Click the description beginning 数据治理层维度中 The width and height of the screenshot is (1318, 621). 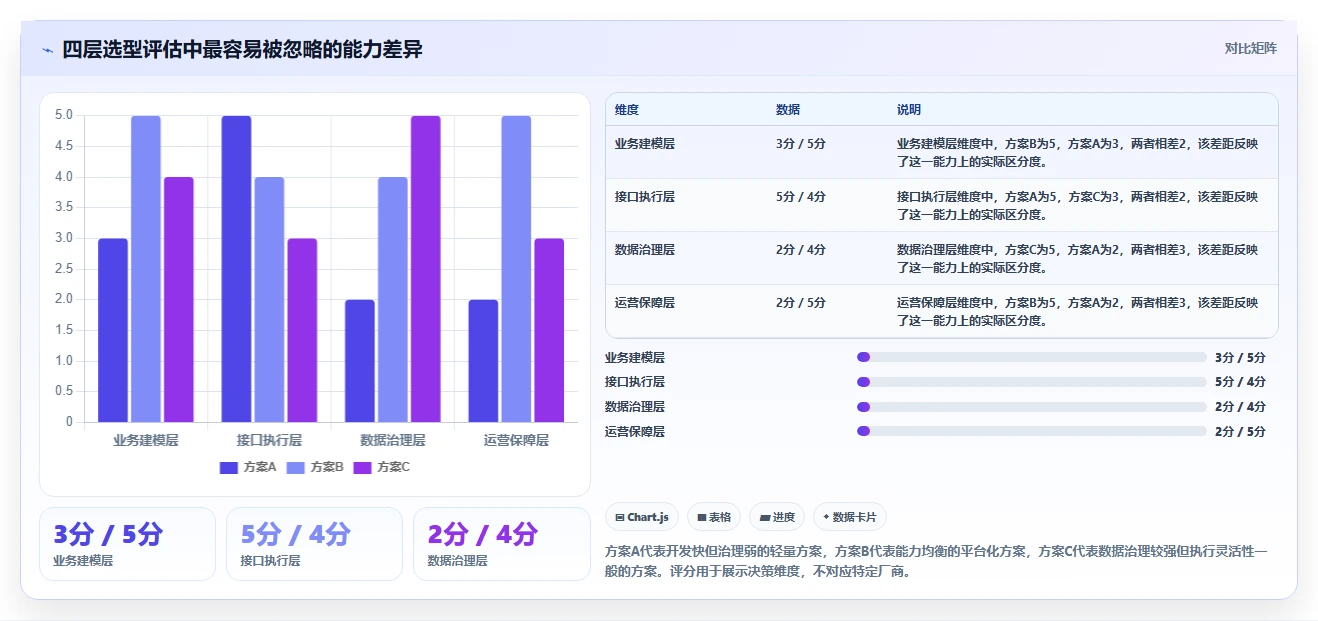[1078, 258]
